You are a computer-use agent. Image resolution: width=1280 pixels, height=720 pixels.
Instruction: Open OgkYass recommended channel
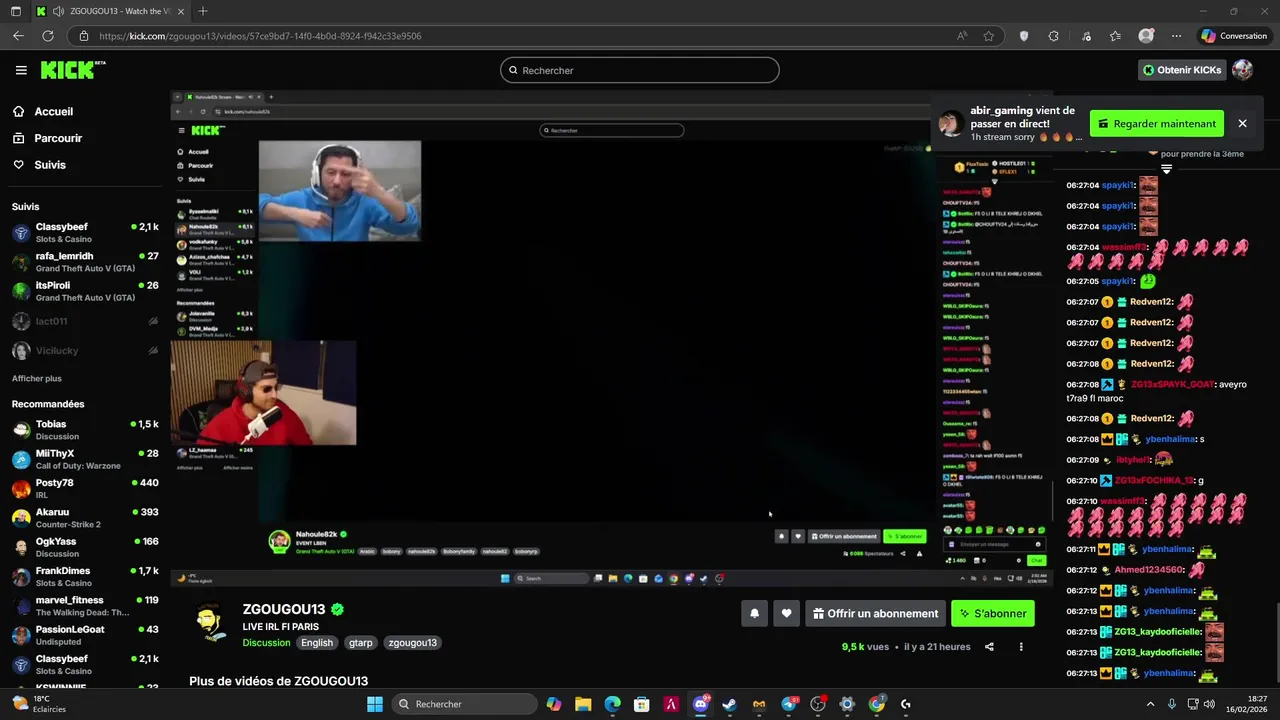coord(84,547)
